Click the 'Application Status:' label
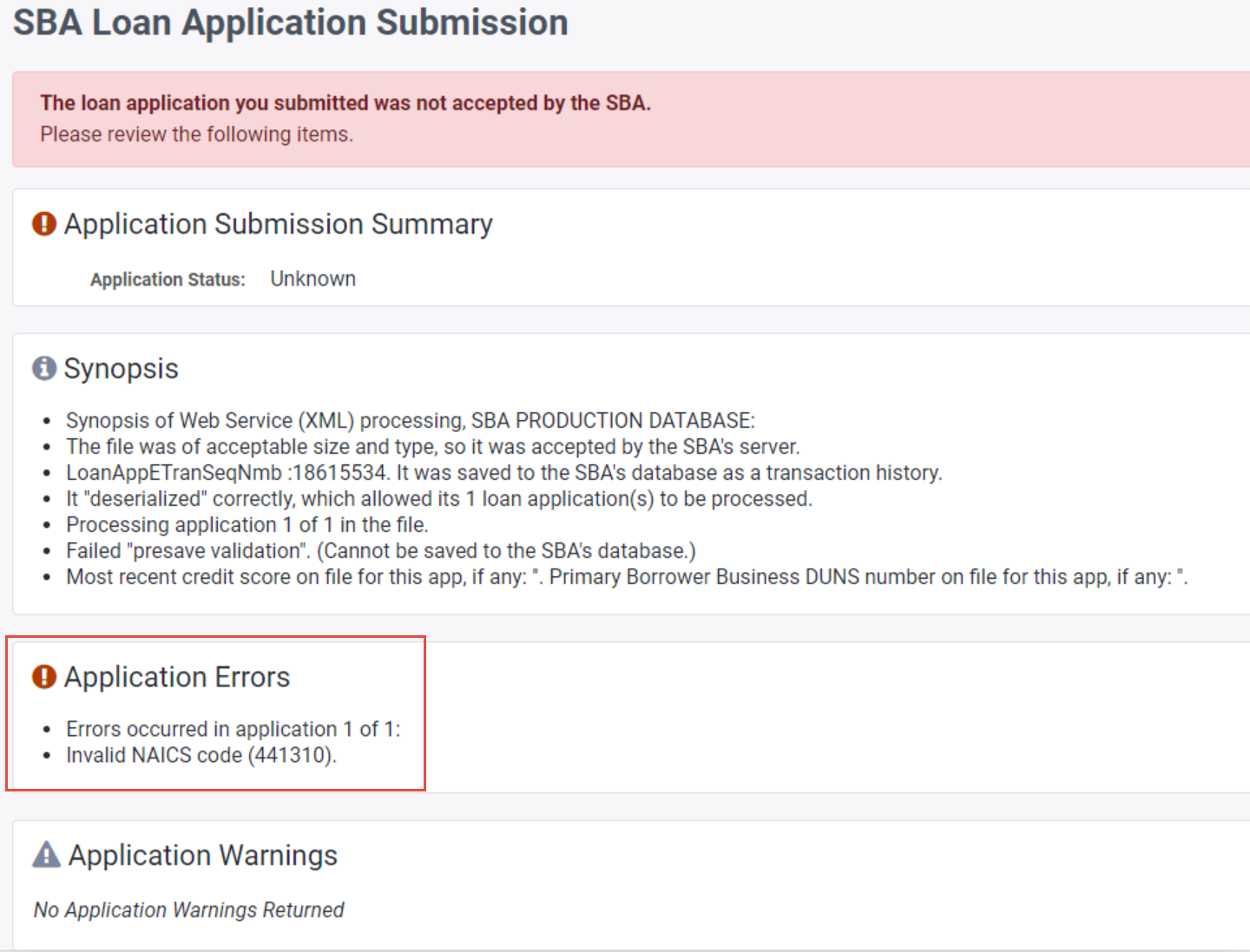Image resolution: width=1250 pixels, height=952 pixels. (168, 279)
